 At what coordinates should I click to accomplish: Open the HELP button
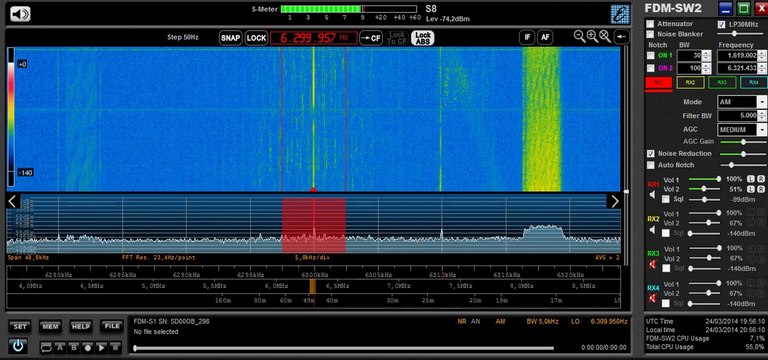(81, 326)
